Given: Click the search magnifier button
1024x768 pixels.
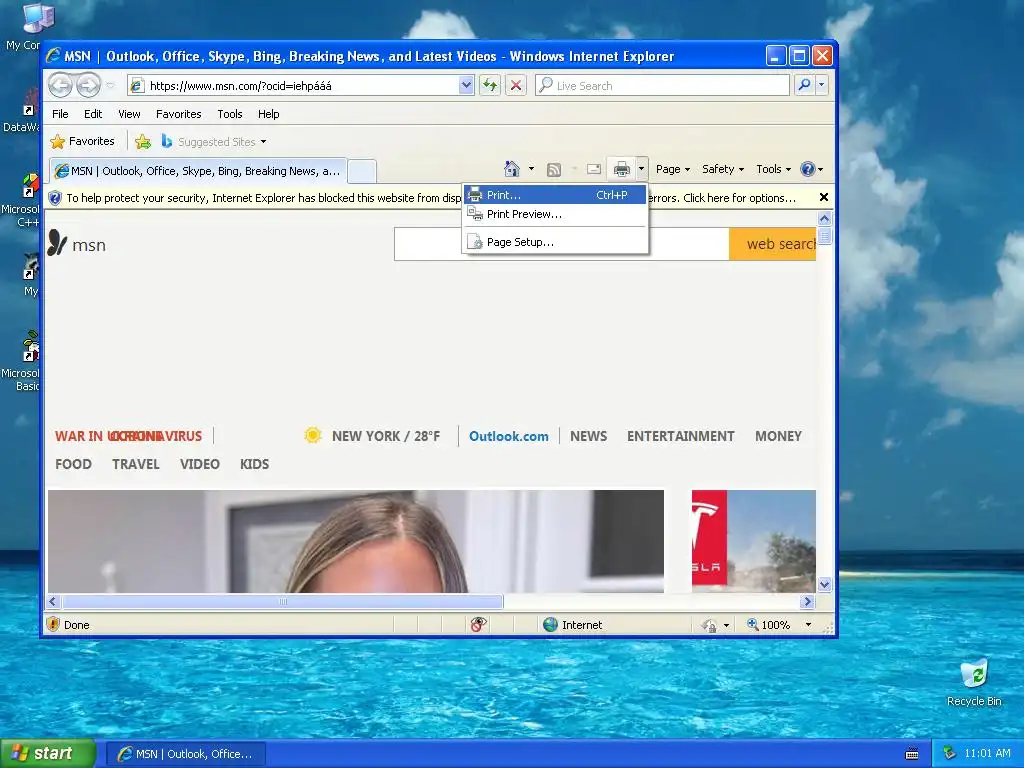Looking at the screenshot, I should tap(804, 86).
